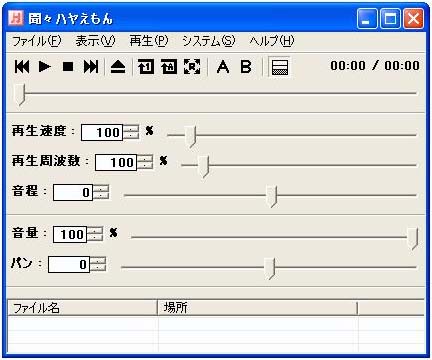Click the パン value input field
Image resolution: width=432 pixels, height=360 pixels.
69,265
